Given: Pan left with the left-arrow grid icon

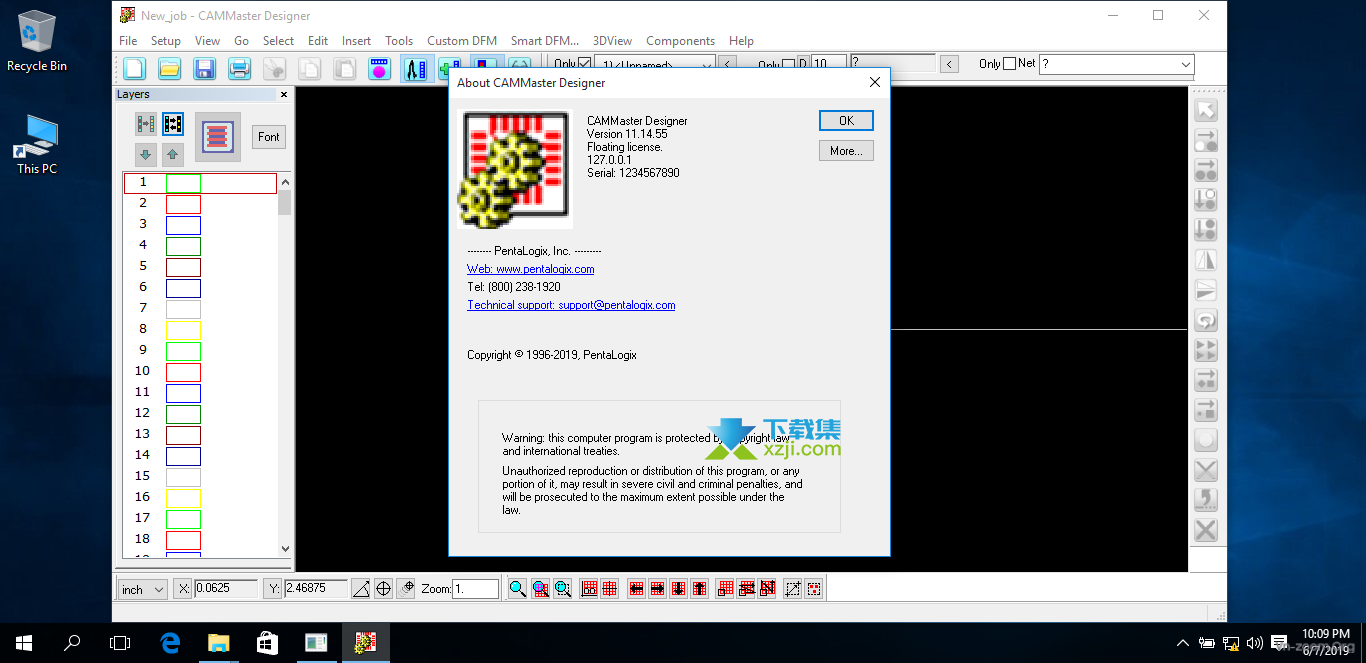Looking at the screenshot, I should 636,588.
